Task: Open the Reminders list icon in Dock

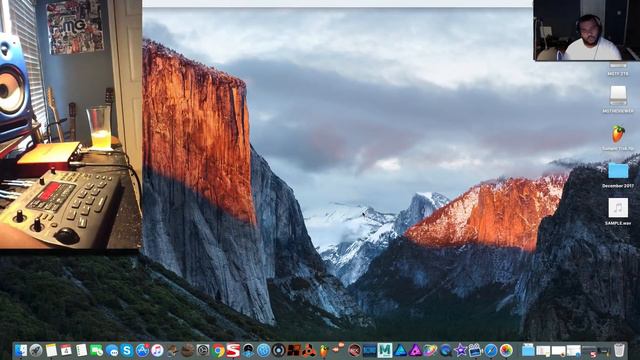Action: tap(81, 350)
